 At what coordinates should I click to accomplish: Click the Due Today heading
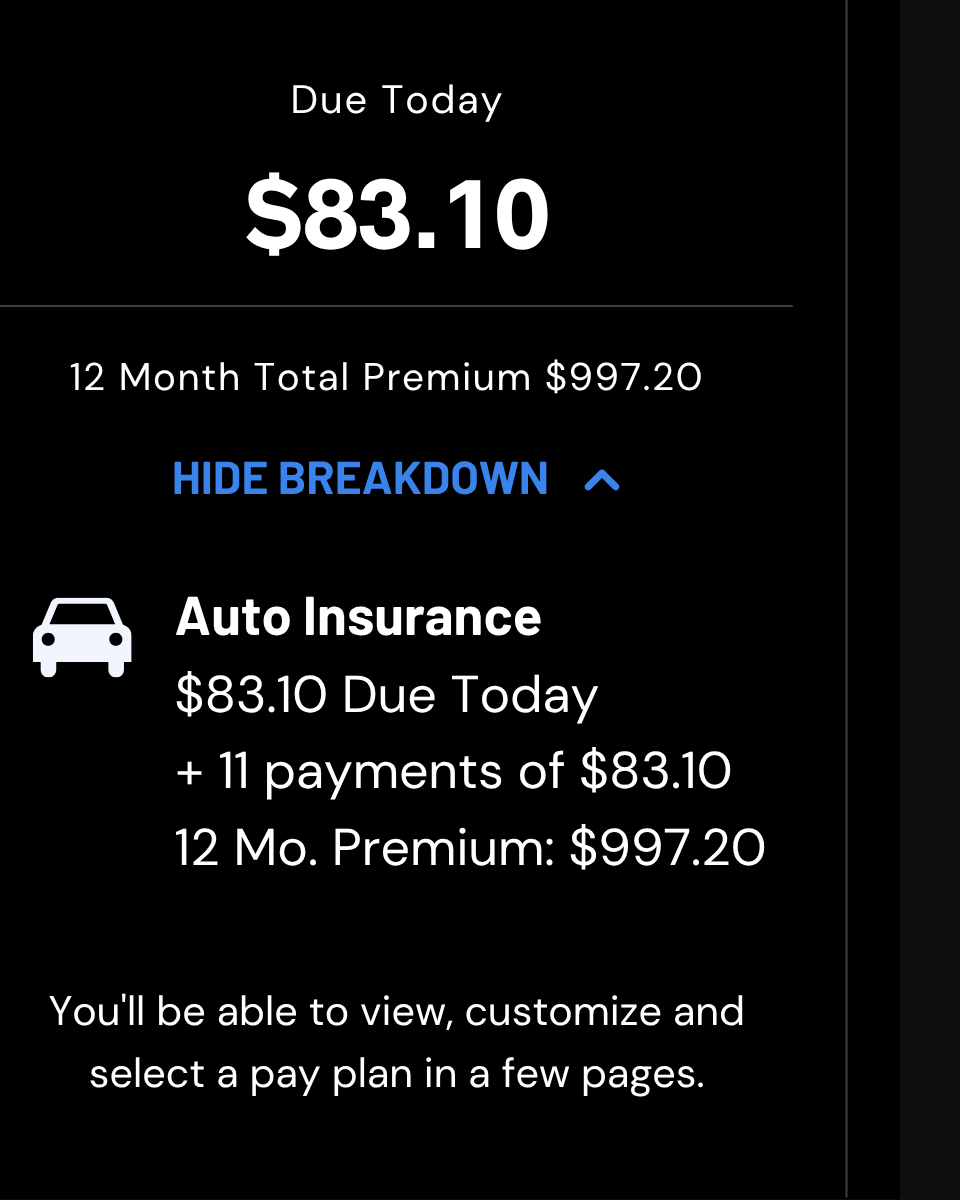click(397, 101)
